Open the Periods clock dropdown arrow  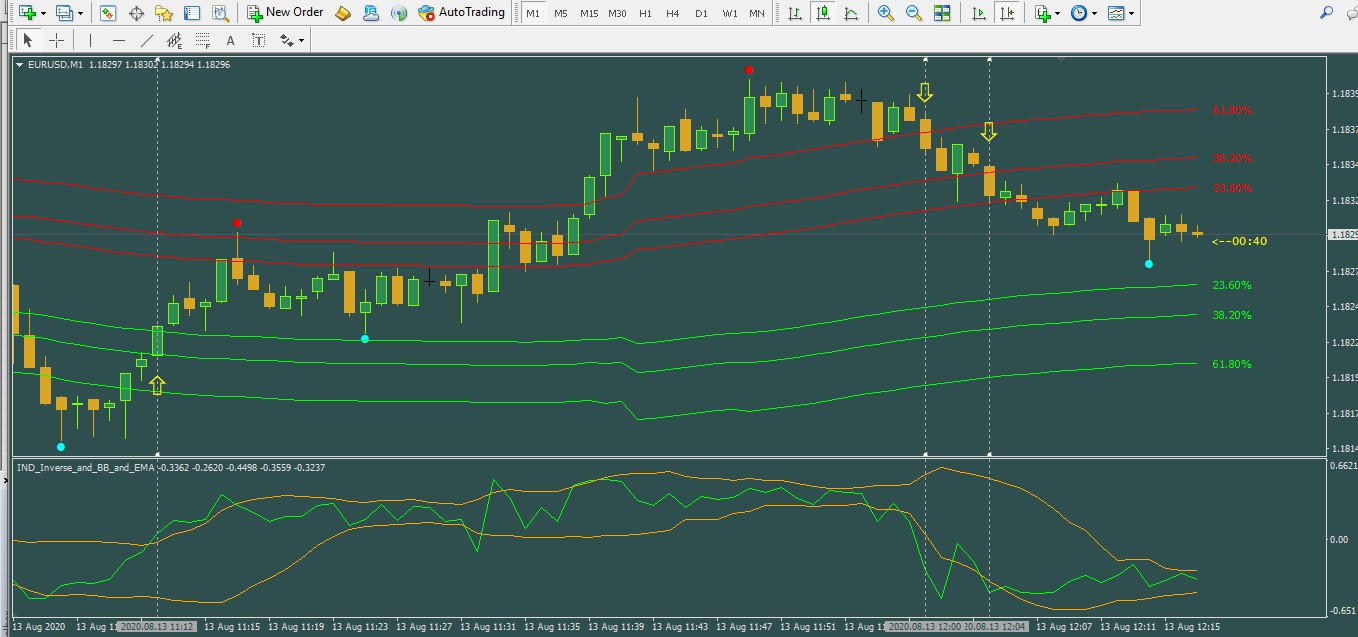1095,14
